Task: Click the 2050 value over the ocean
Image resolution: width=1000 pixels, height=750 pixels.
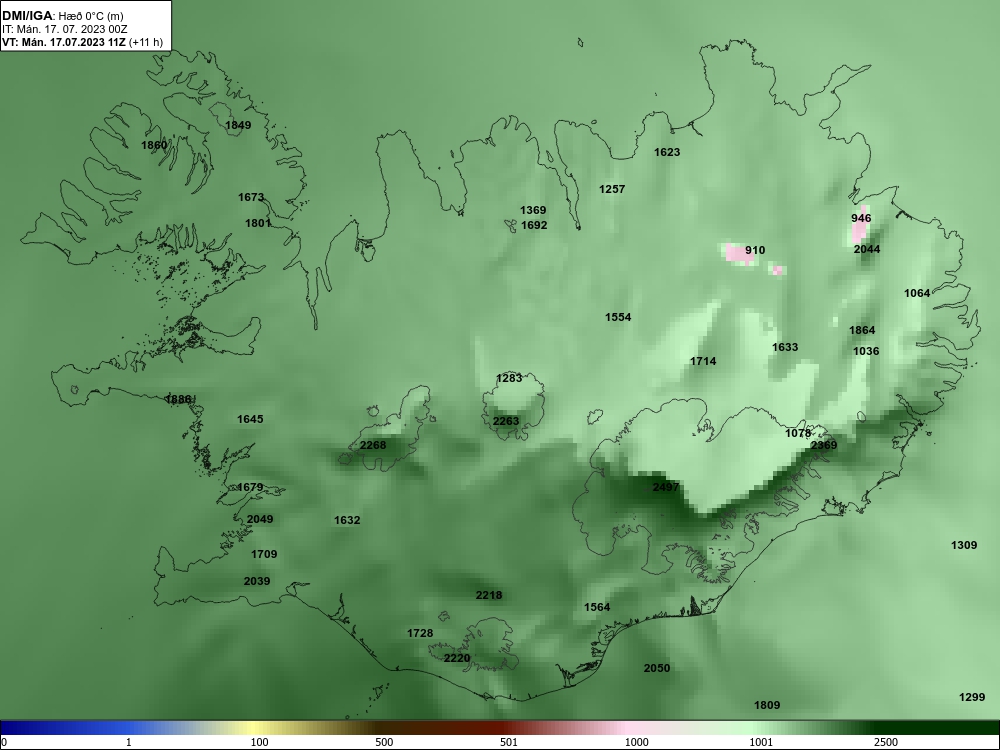Action: coord(657,668)
